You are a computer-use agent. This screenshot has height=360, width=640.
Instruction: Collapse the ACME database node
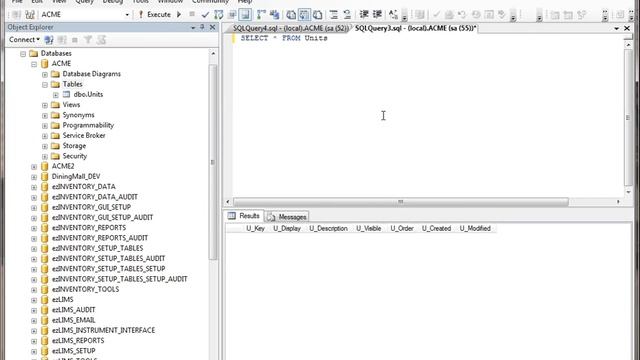34,64
